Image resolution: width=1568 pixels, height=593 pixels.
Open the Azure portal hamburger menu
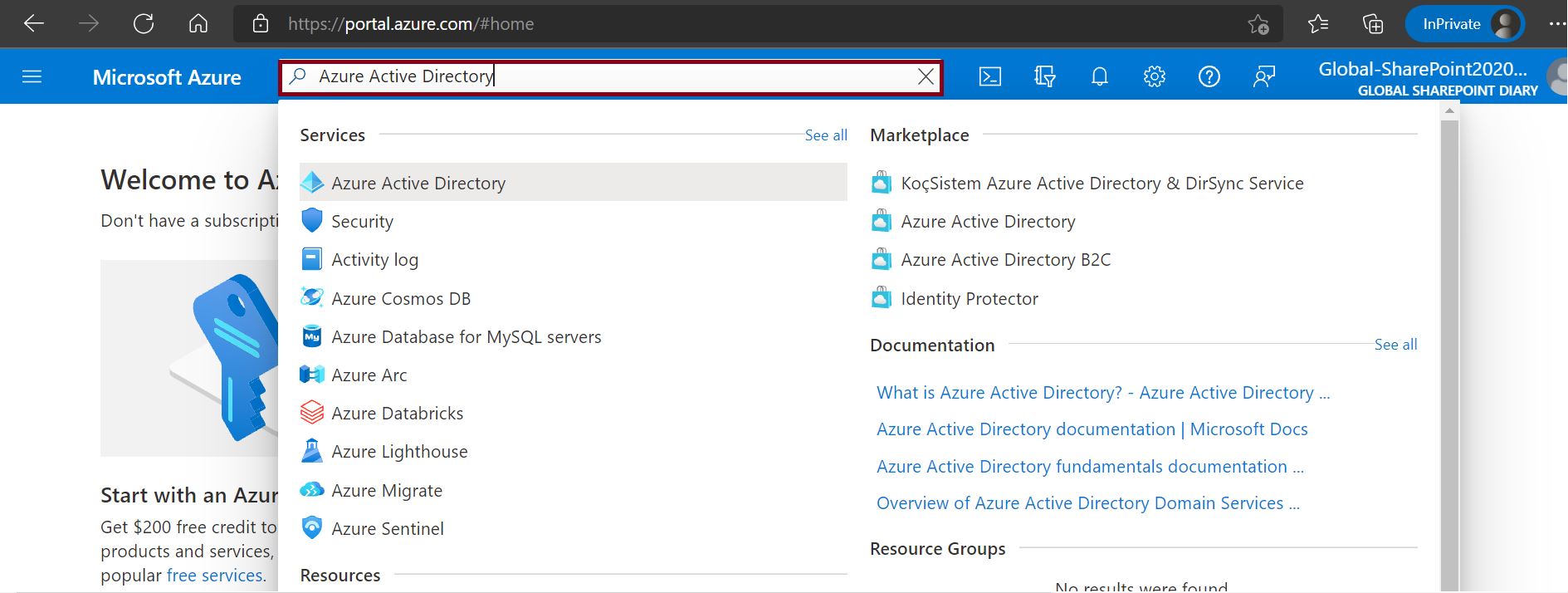click(x=32, y=77)
